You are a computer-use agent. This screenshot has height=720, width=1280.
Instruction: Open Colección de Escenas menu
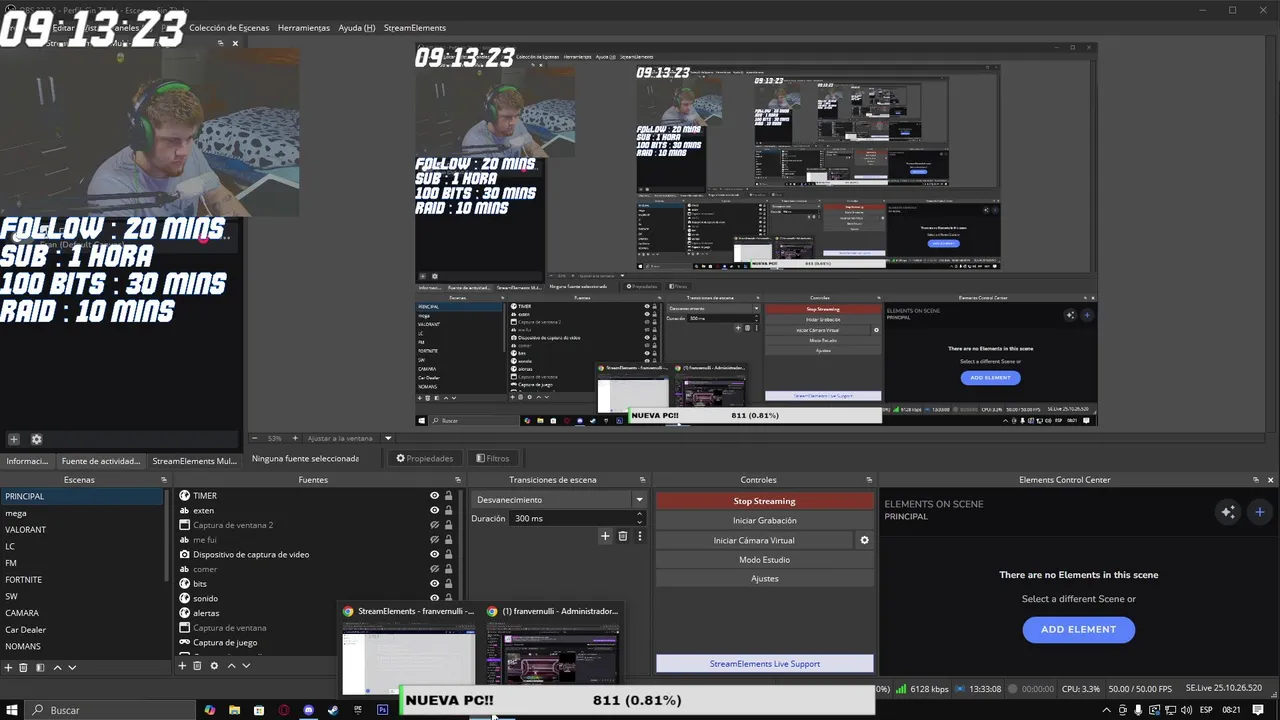[229, 28]
